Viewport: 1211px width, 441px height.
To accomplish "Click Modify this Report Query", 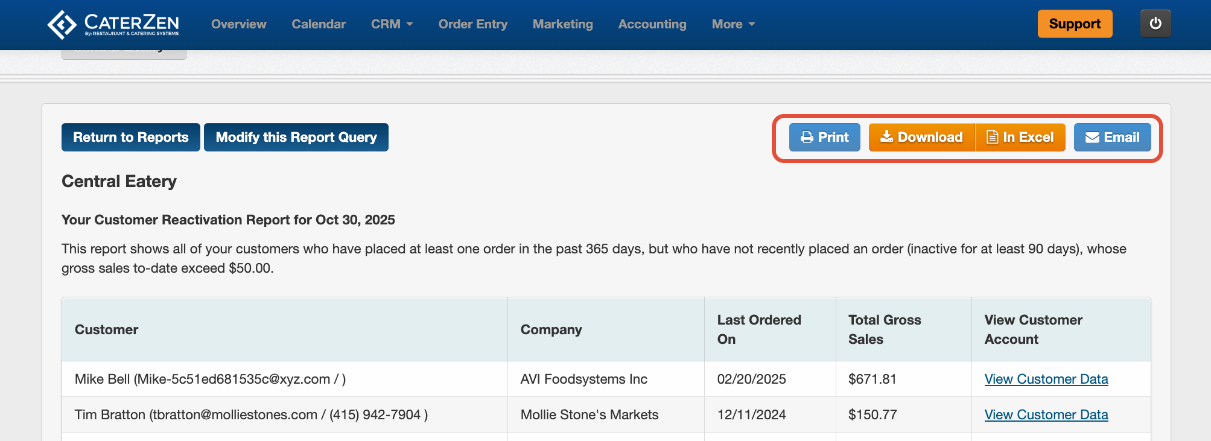I will (x=296, y=137).
